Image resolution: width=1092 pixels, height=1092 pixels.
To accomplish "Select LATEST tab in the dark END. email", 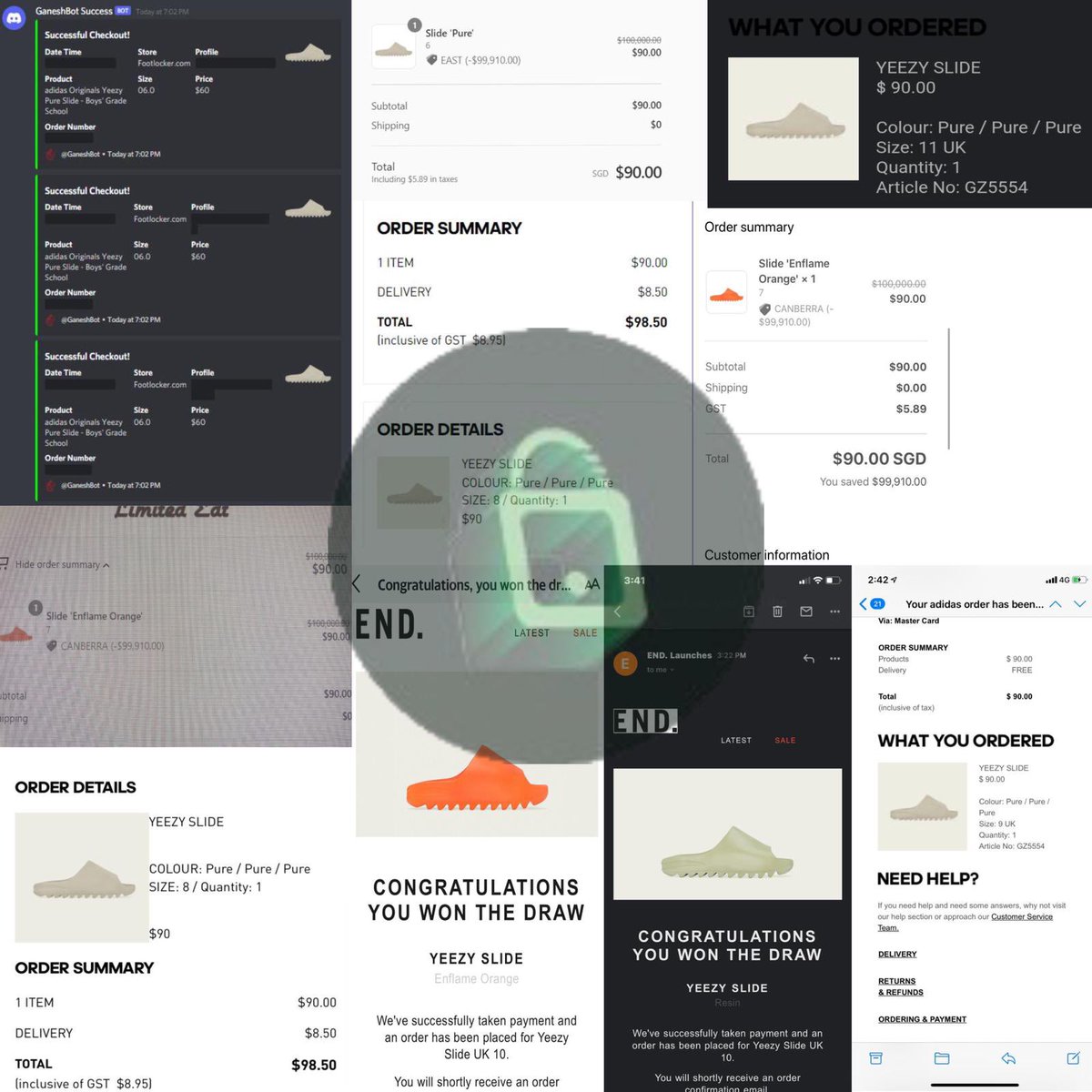I will 736,741.
